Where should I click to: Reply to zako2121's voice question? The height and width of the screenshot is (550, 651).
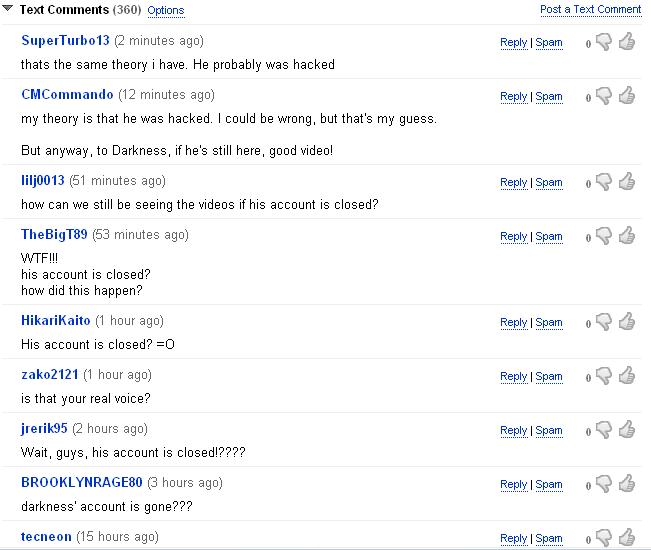(513, 376)
